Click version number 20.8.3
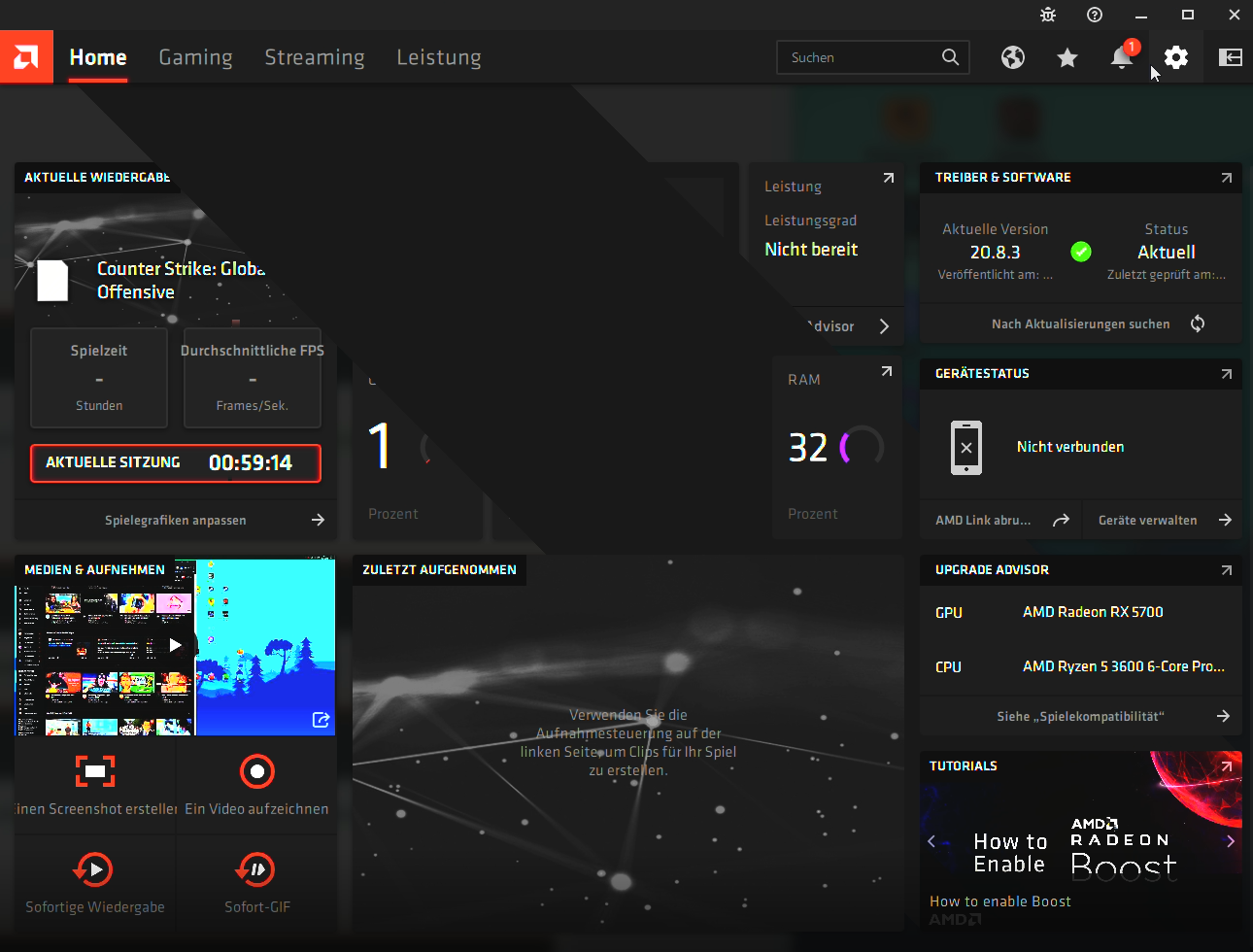Viewport: 1253px width, 952px height. [x=996, y=253]
